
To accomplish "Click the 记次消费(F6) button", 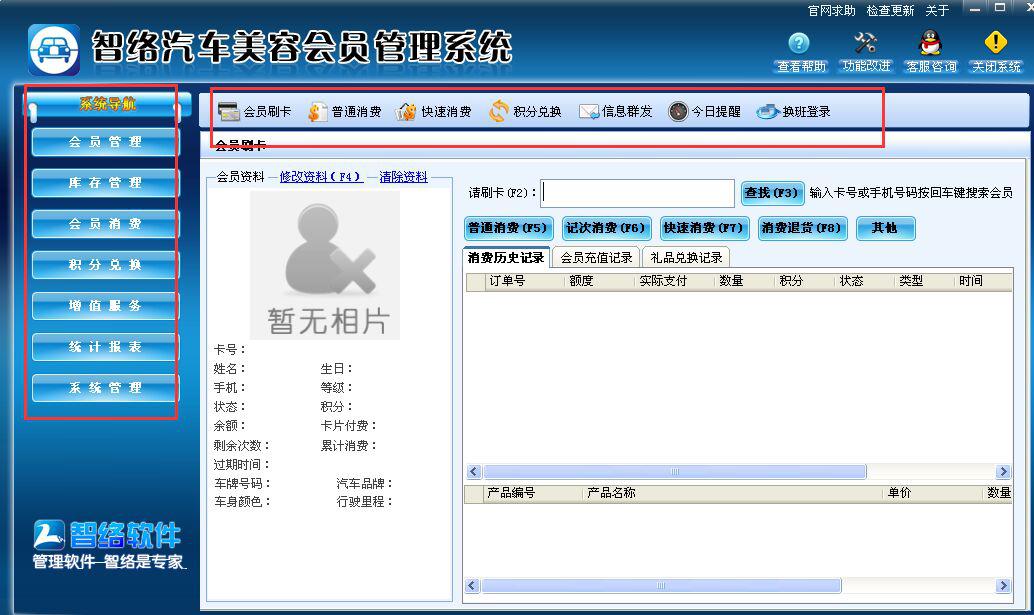I will pyautogui.click(x=607, y=228).
